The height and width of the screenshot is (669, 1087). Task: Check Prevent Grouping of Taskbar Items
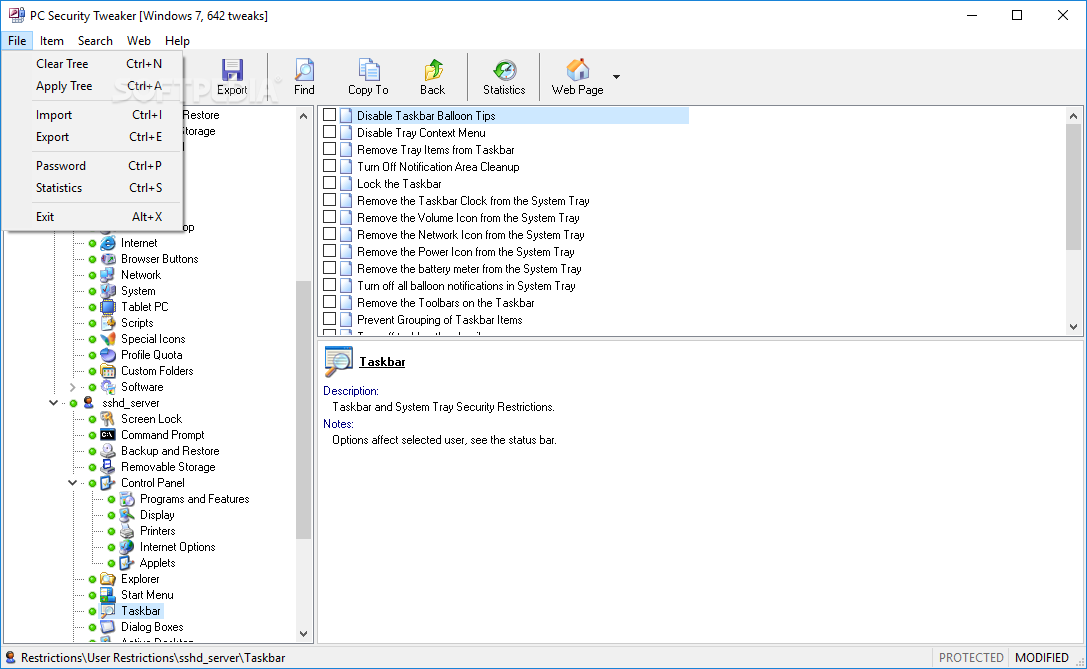point(330,319)
